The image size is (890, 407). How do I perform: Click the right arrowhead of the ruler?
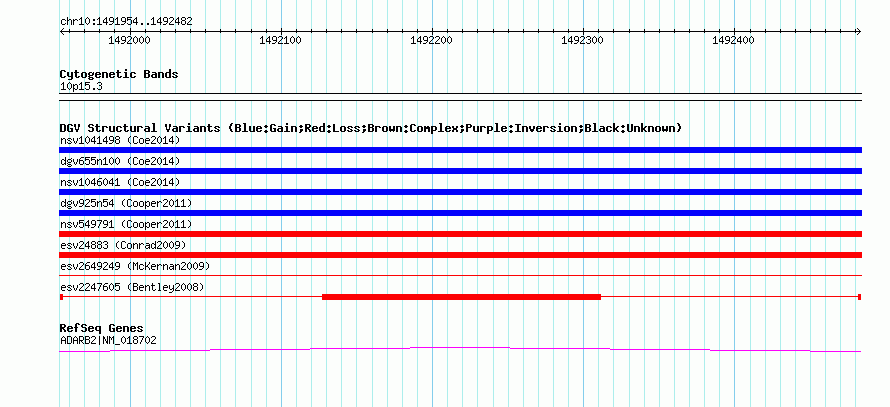click(x=859, y=32)
